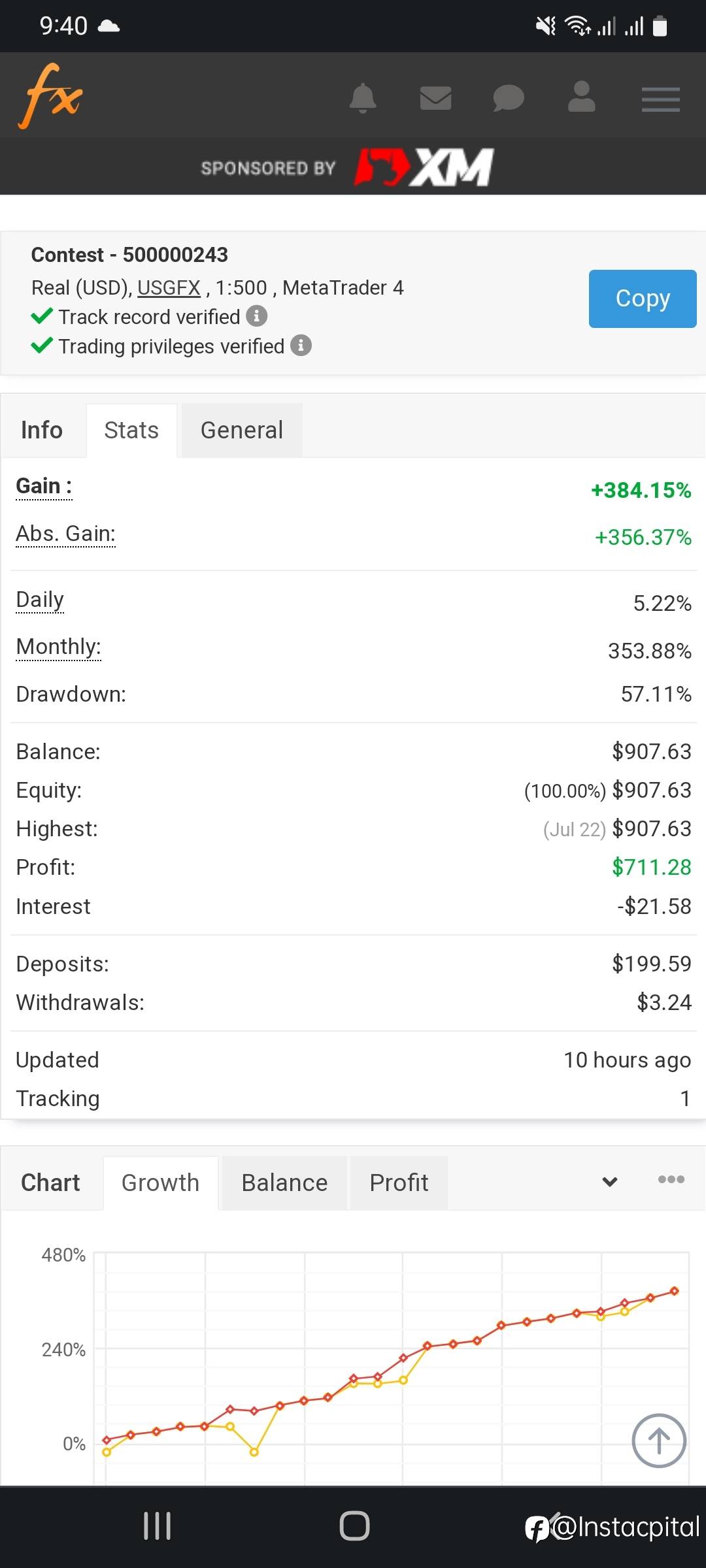
Task: Open the chat bubble icon
Action: [508, 99]
